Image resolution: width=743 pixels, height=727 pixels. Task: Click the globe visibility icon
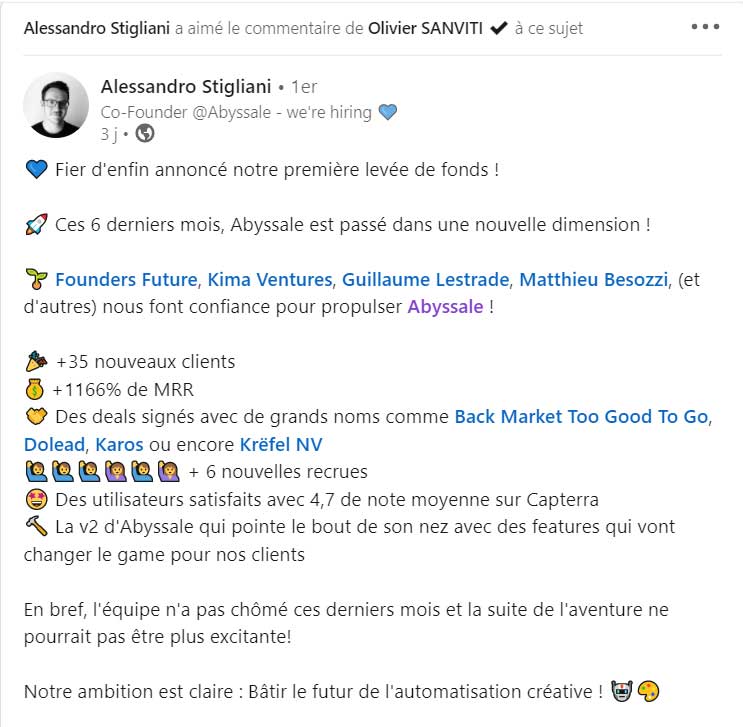(x=145, y=134)
